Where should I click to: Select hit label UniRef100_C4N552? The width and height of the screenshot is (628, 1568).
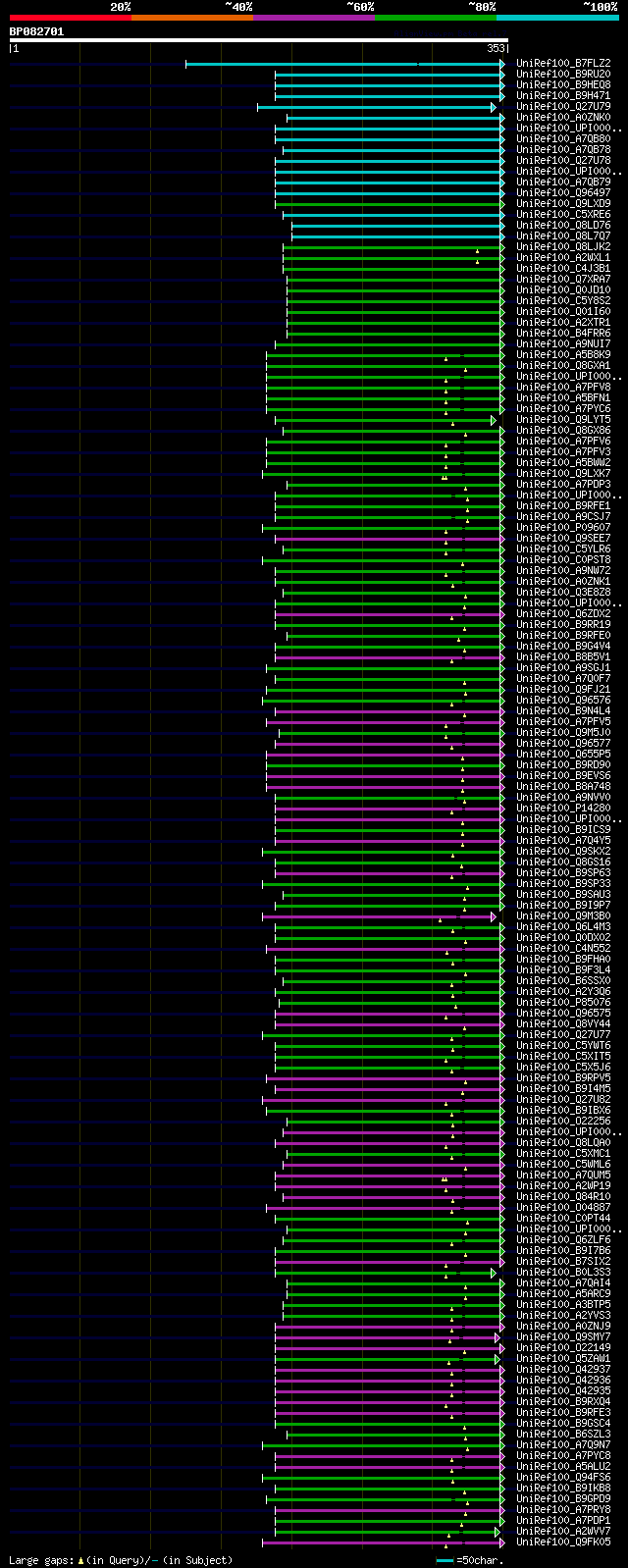tap(563, 949)
